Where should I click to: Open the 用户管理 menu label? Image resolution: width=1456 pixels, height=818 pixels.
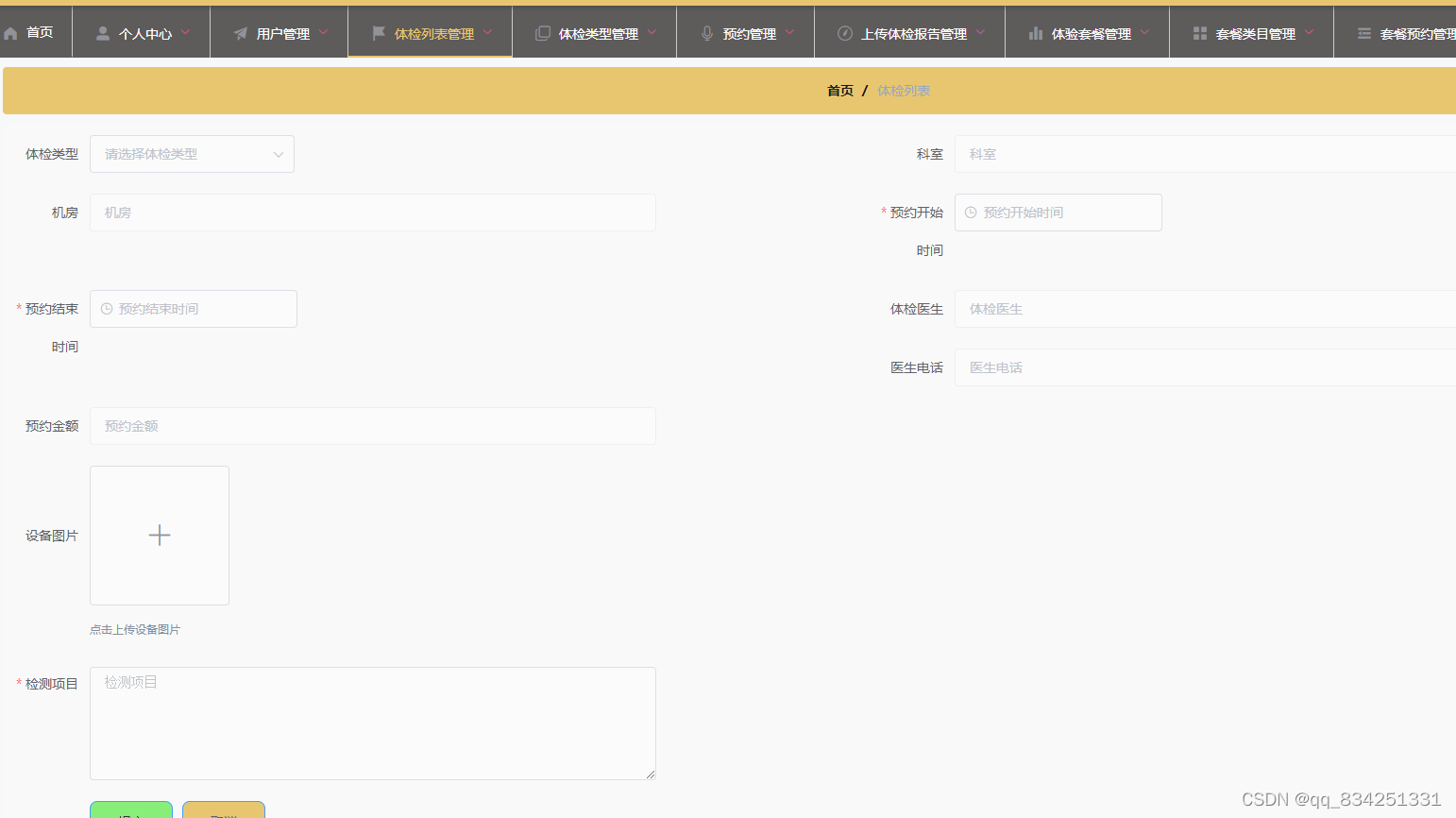pos(283,34)
